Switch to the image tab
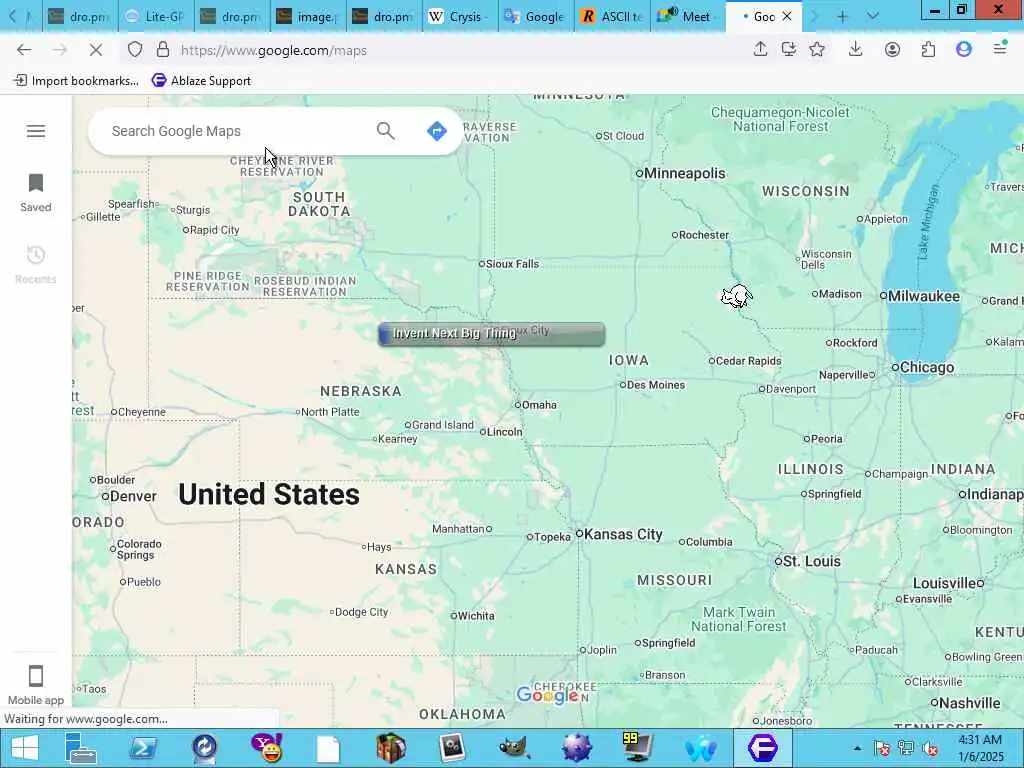The width and height of the screenshot is (1024, 768). 308,16
